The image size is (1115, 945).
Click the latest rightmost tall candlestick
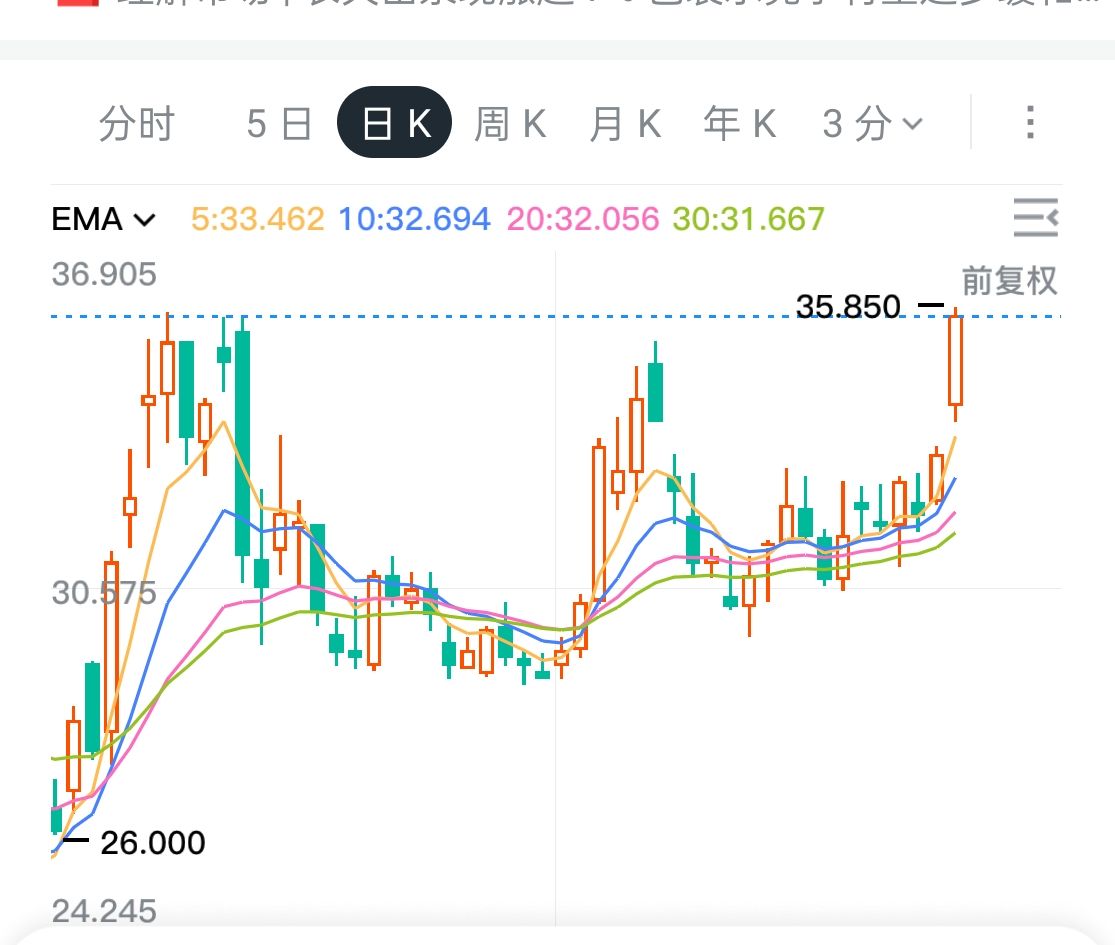point(955,362)
